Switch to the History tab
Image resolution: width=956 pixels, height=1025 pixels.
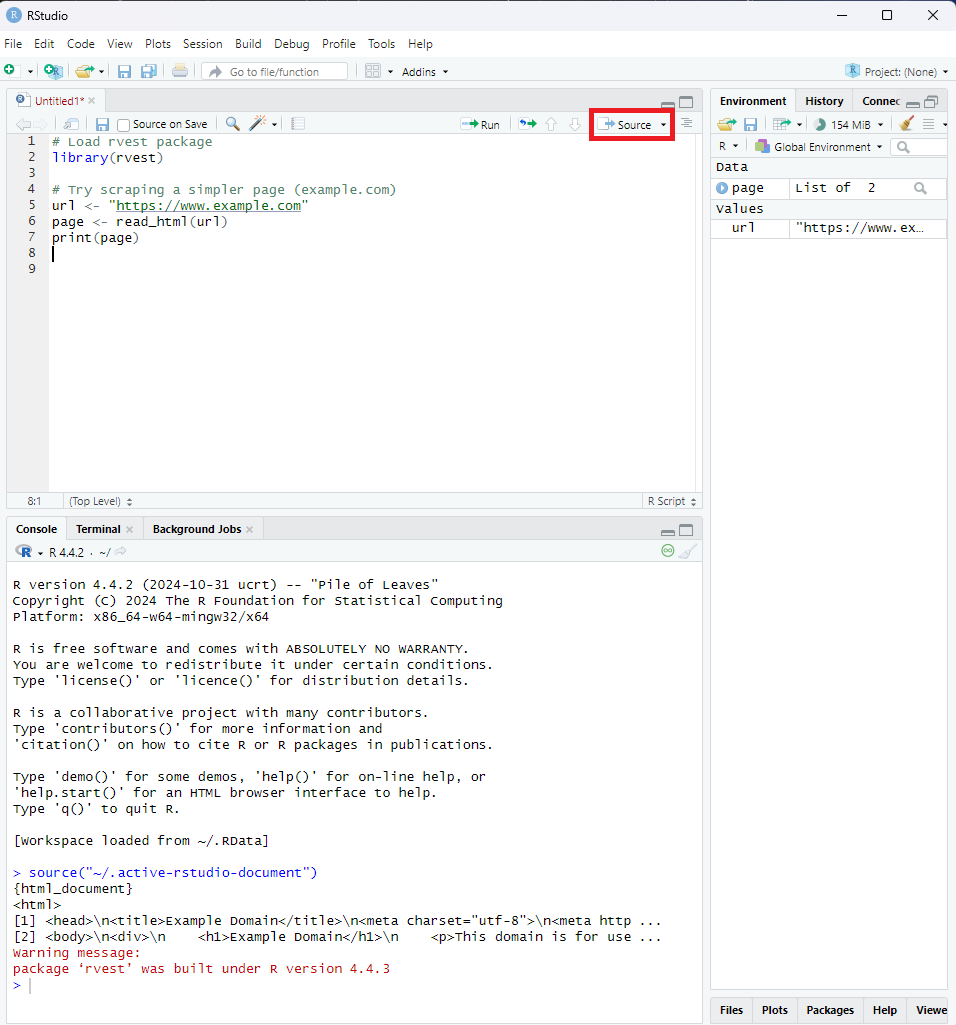pos(823,100)
